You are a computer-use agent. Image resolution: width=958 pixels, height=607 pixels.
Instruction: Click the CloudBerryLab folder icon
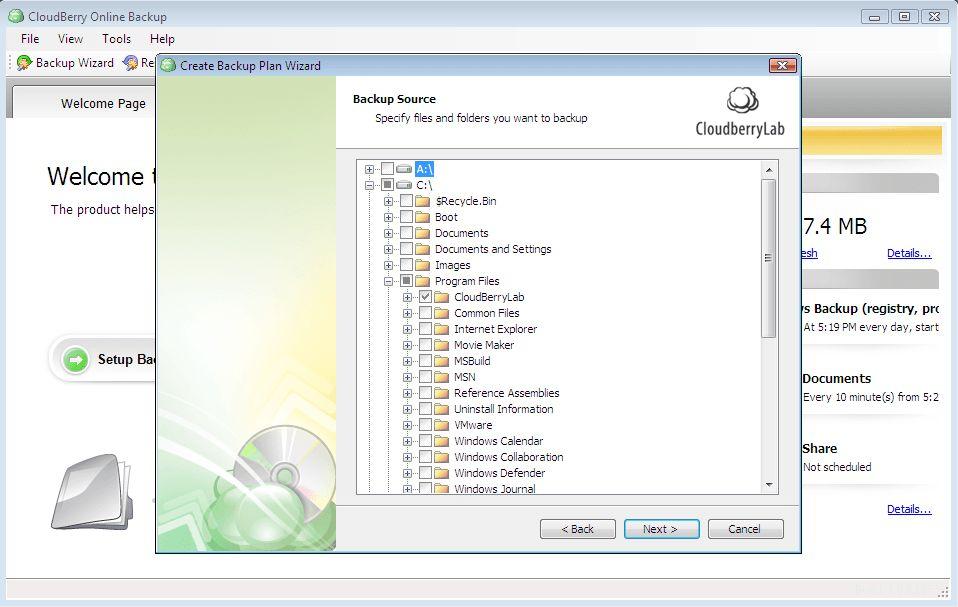point(442,297)
